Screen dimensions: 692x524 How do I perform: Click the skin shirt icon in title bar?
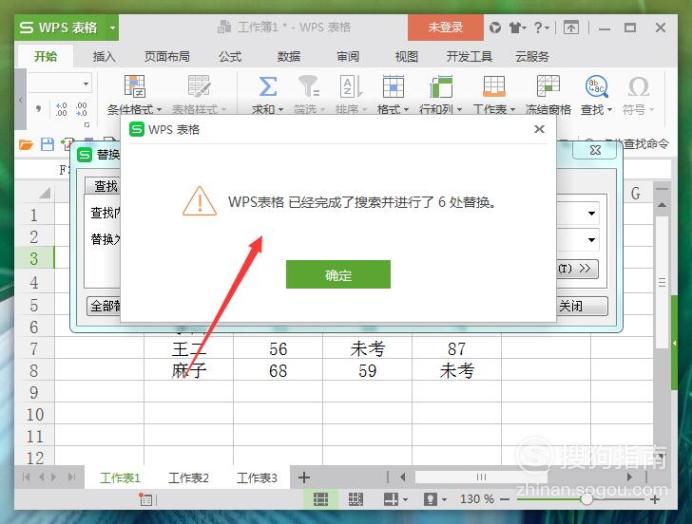[517, 28]
